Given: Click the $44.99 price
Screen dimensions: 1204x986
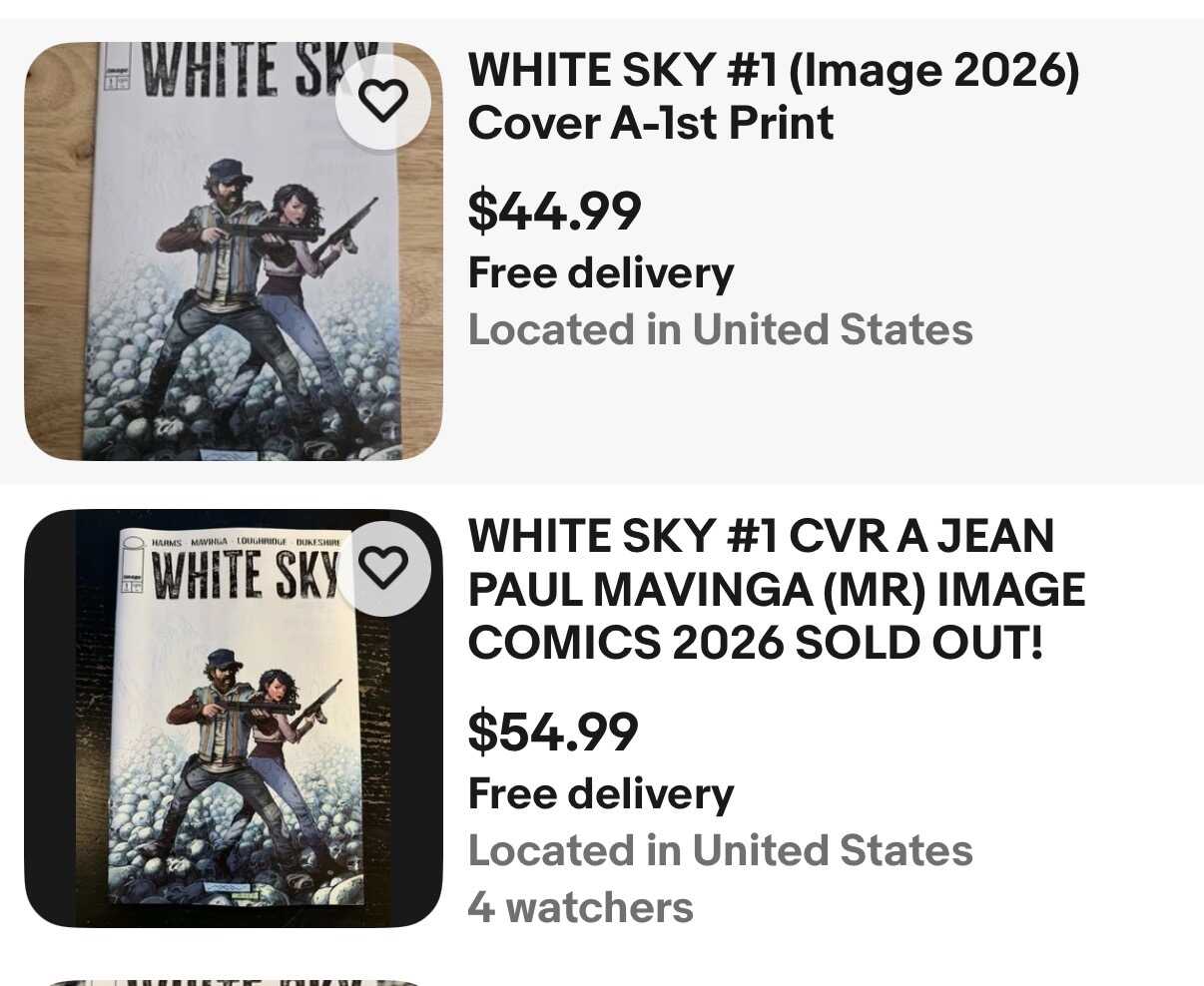Looking at the screenshot, I should pos(554,211).
